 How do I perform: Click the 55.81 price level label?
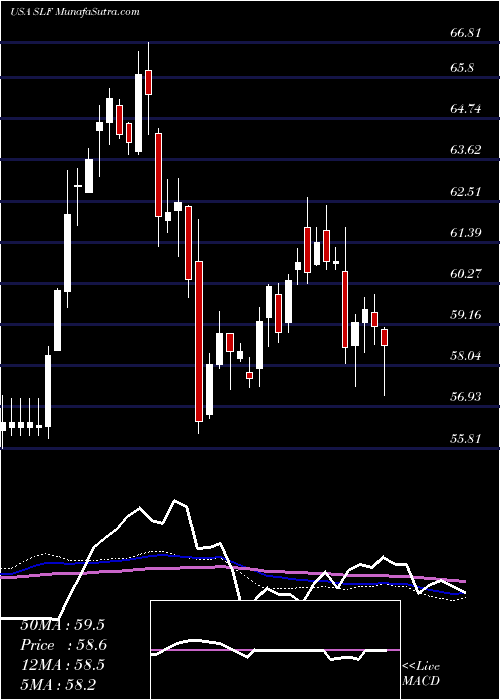(x=466, y=438)
